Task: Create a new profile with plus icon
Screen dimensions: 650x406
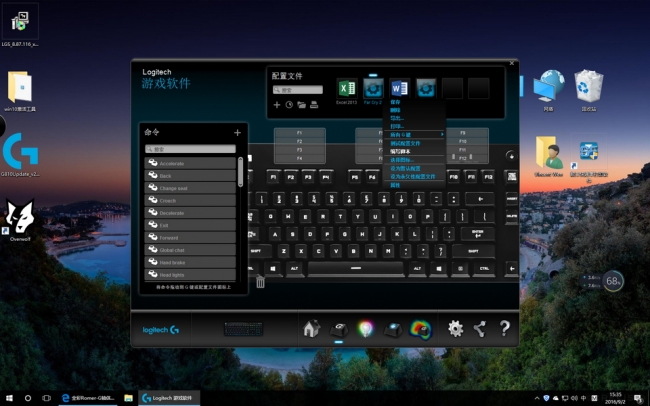Action: point(277,105)
